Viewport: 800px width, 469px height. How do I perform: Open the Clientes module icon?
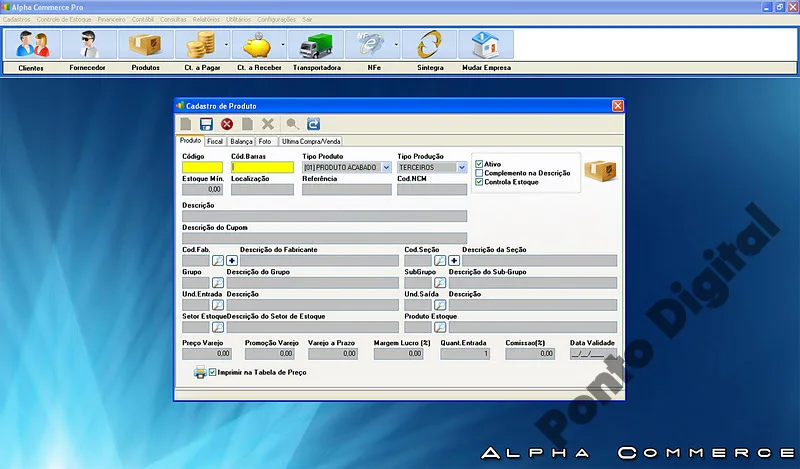click(x=32, y=44)
